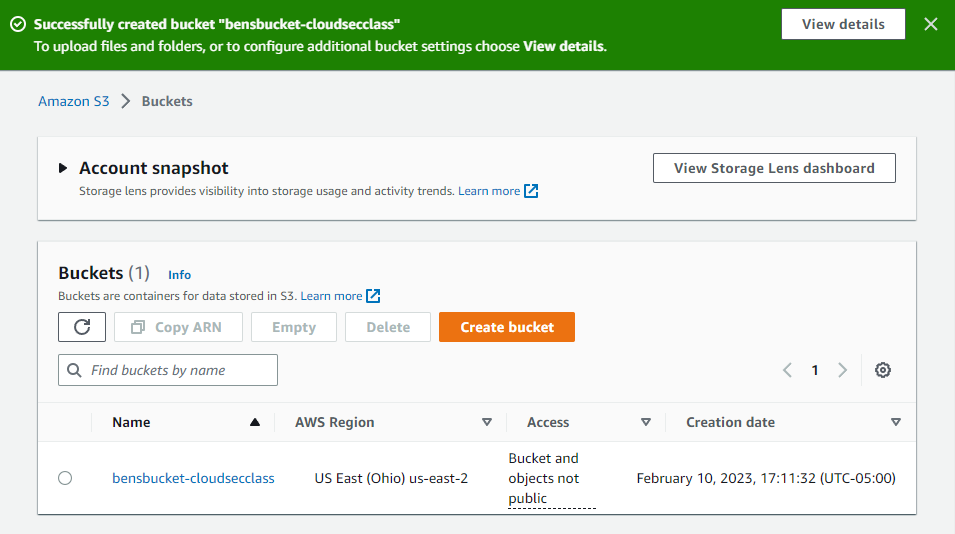Sort by AWS Region column arrow

click(487, 422)
